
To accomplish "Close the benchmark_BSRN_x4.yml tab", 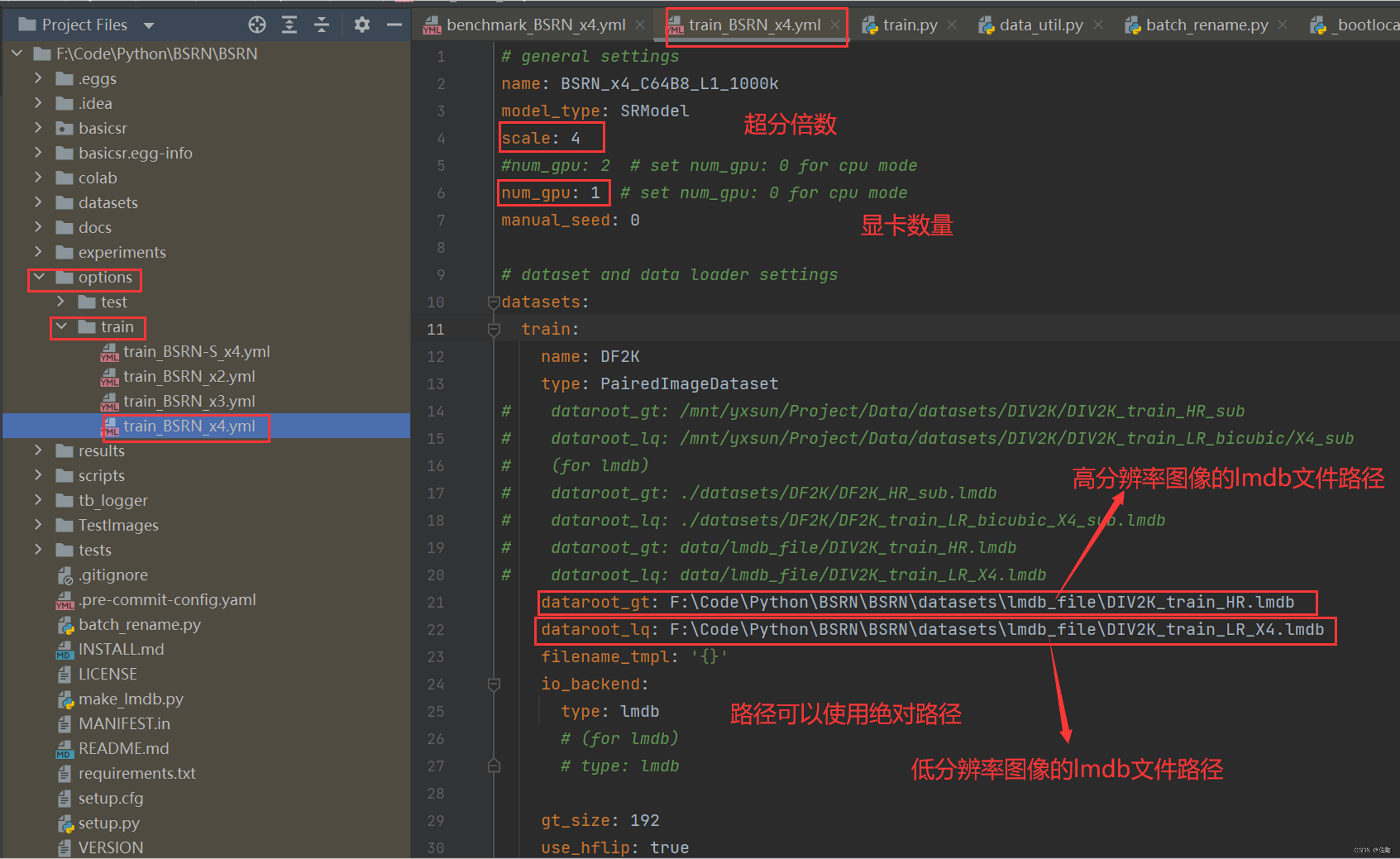I will click(x=640, y=24).
